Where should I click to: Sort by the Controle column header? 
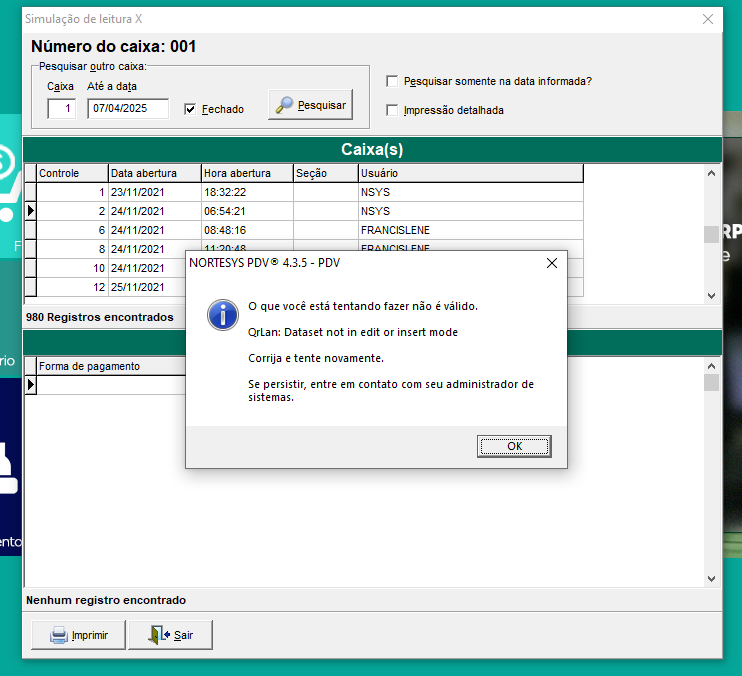point(71,173)
